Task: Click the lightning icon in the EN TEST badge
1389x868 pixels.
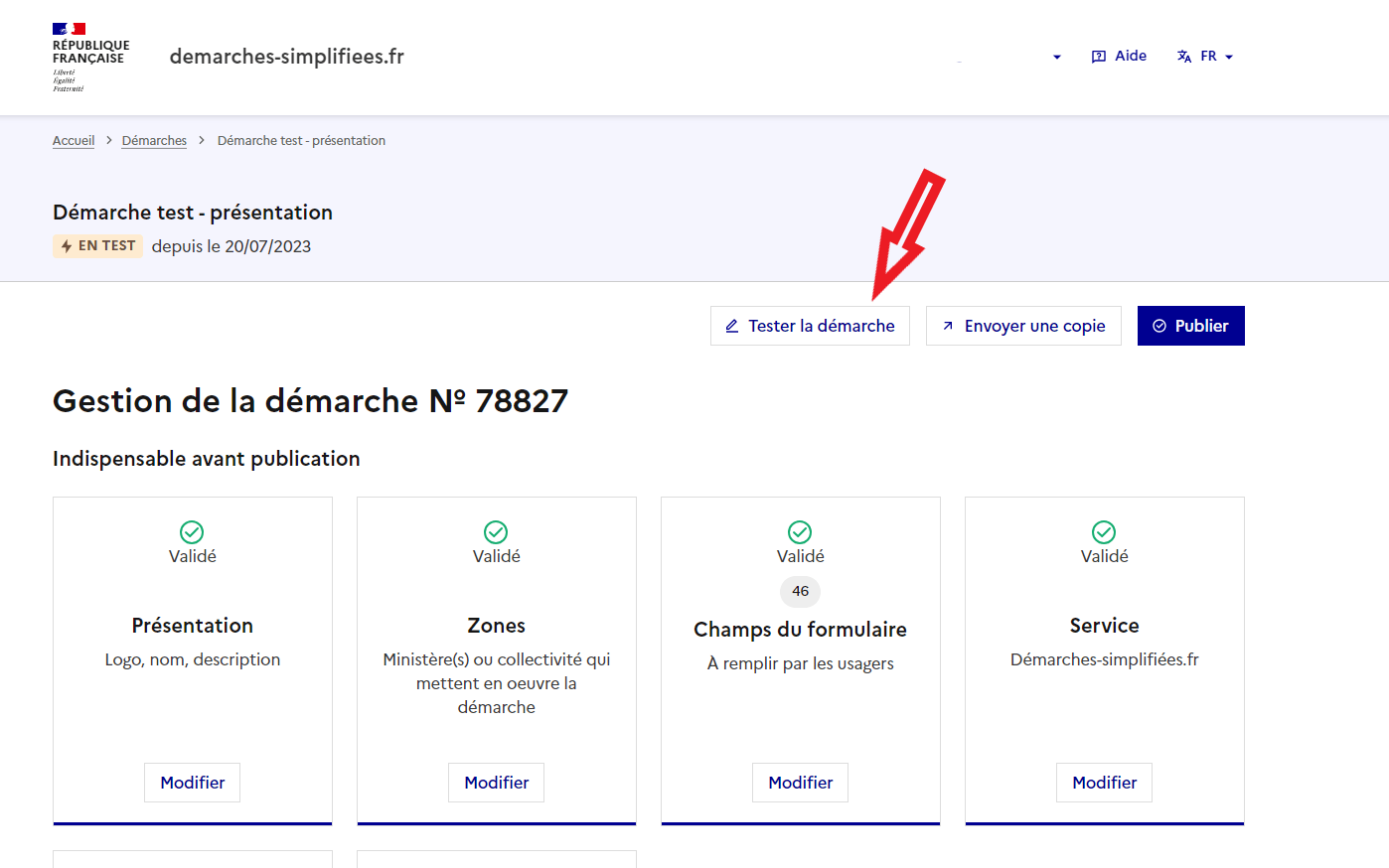Action: click(66, 246)
